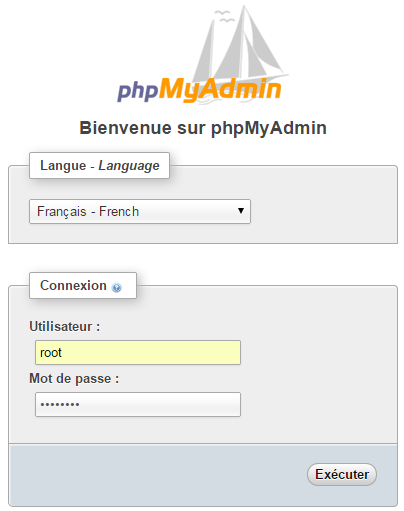This screenshot has width=404, height=511.
Task: Click the purple "php" logo text
Action: coord(137,90)
